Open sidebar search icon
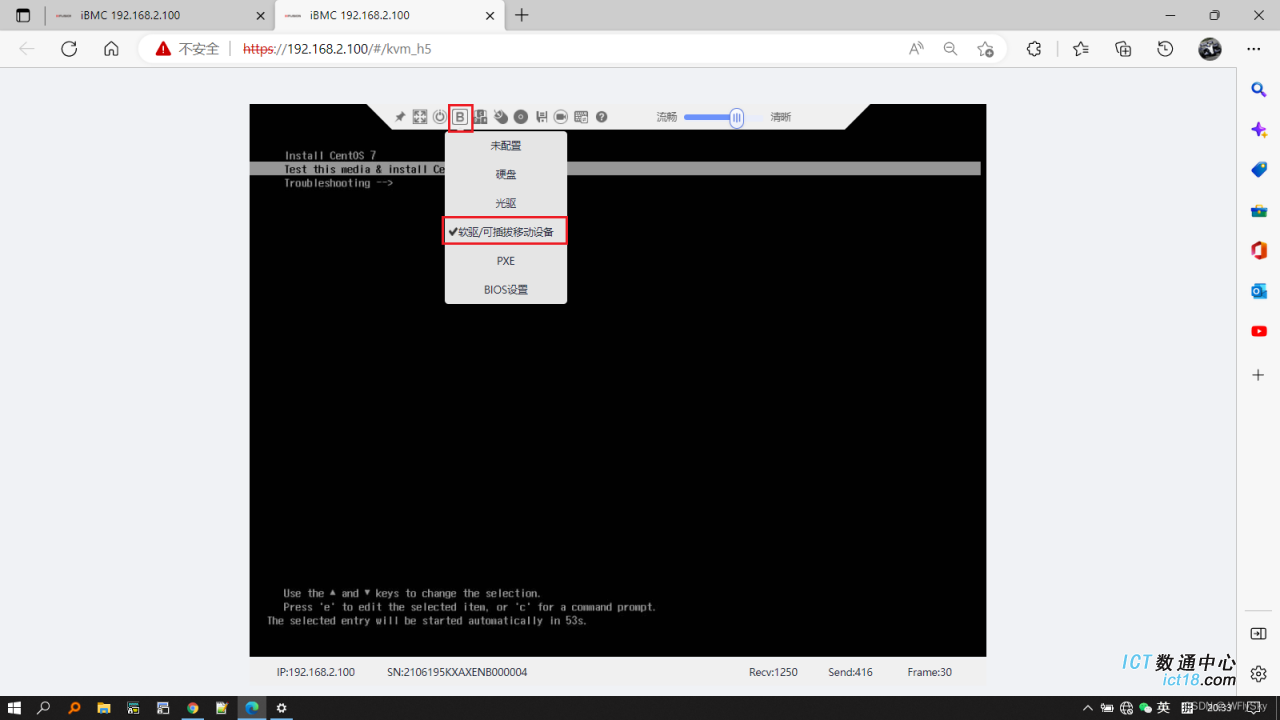1280x720 pixels. click(x=1259, y=90)
